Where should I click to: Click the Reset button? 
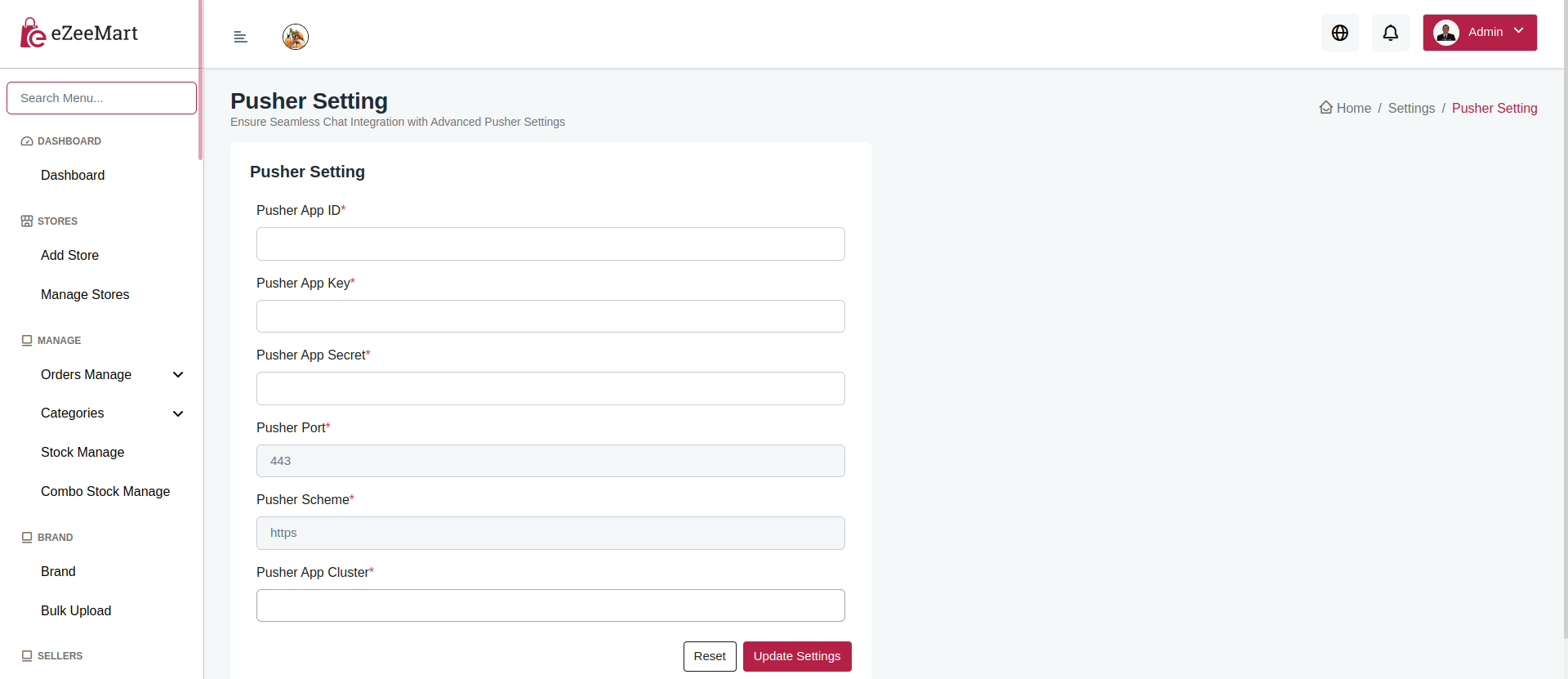coord(710,656)
